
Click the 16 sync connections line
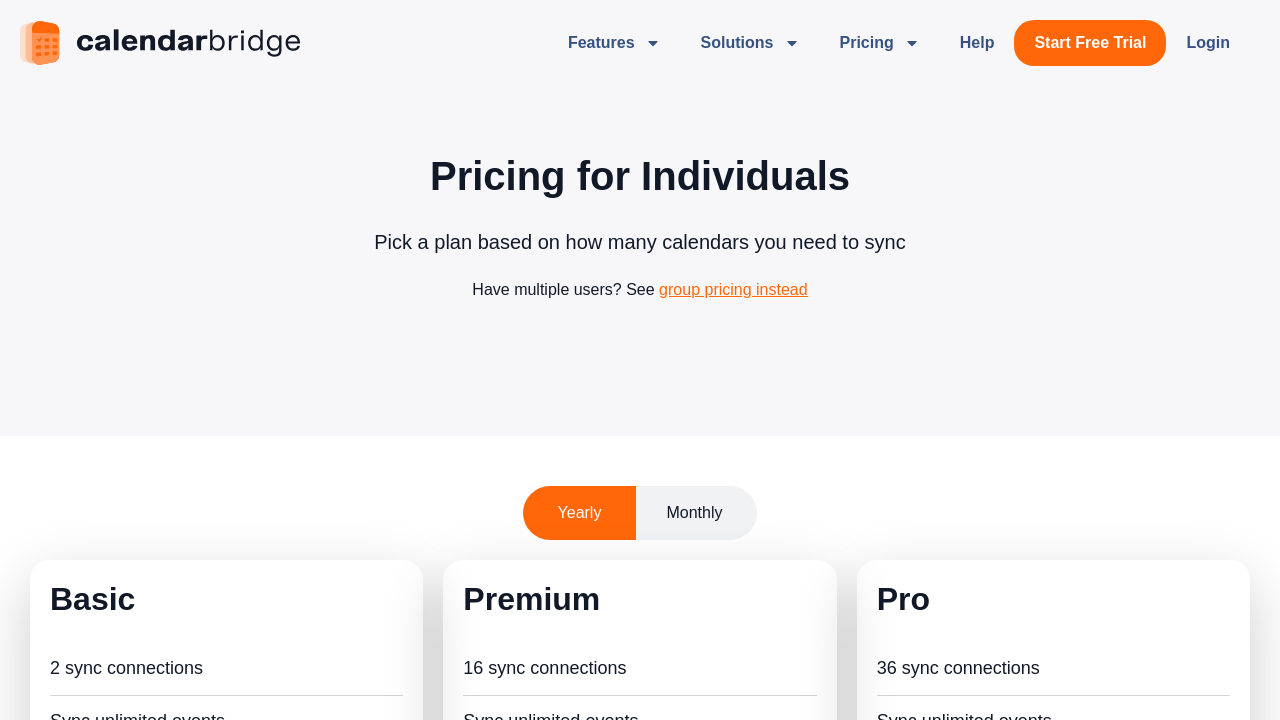545,668
